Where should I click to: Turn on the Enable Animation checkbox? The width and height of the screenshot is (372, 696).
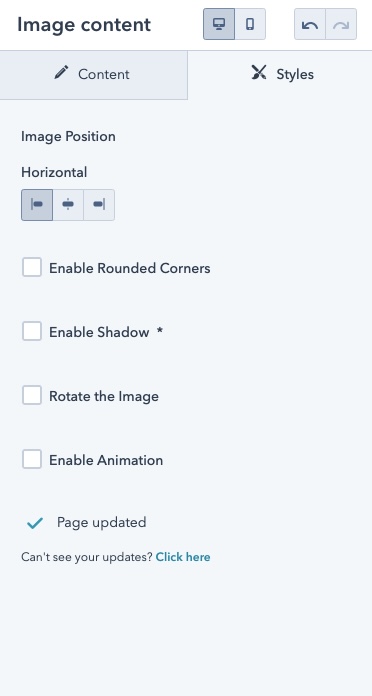(x=32, y=459)
